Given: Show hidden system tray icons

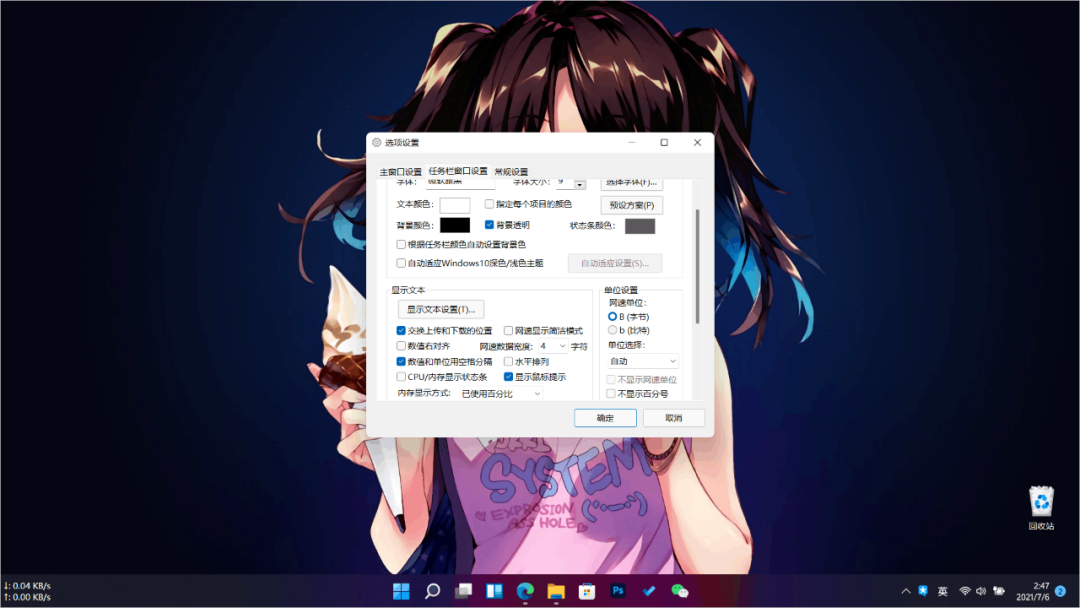Looking at the screenshot, I should (x=906, y=591).
